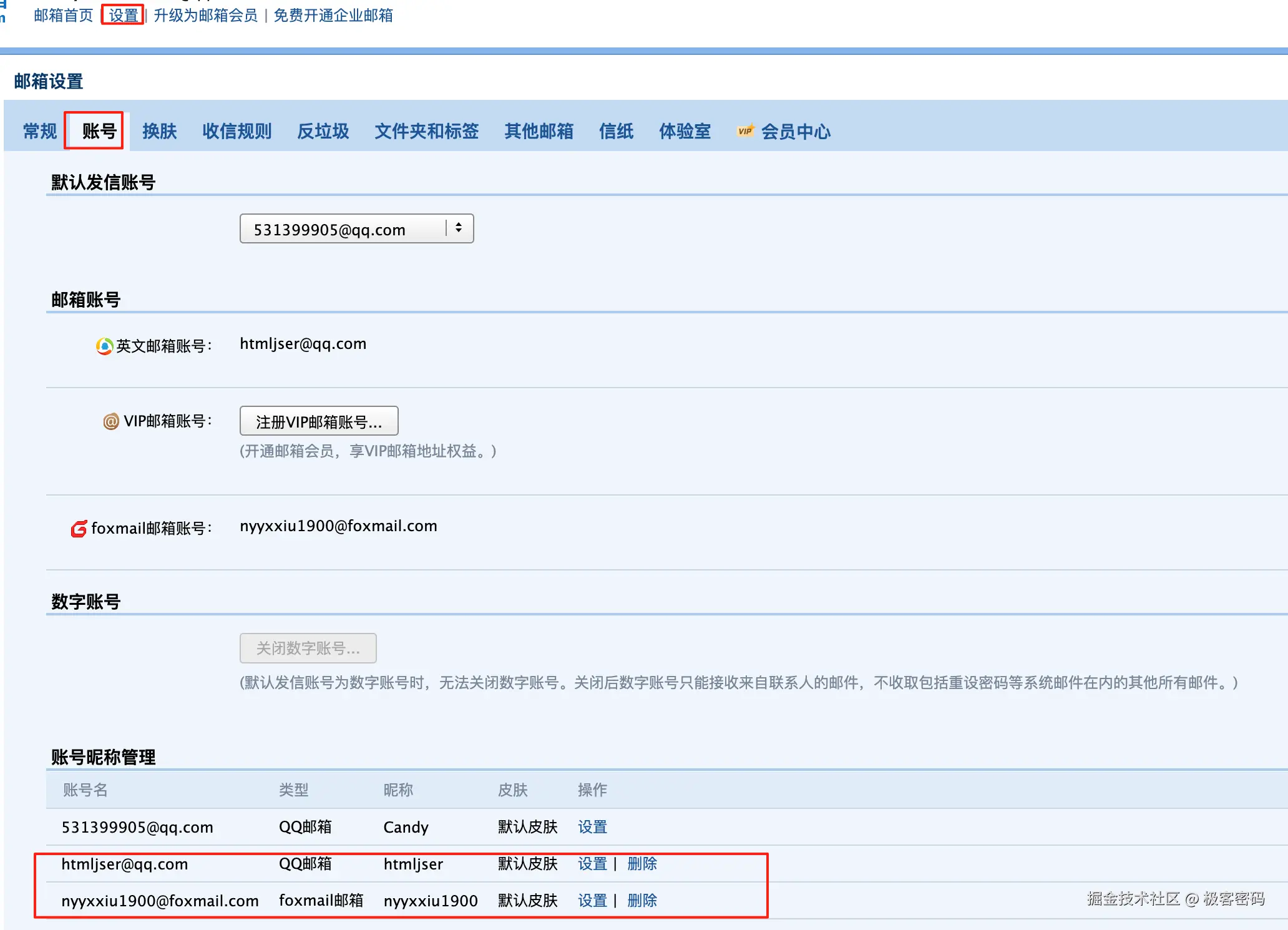1288x930 pixels.
Task: Switch to the 常规 tab
Action: pyautogui.click(x=40, y=131)
